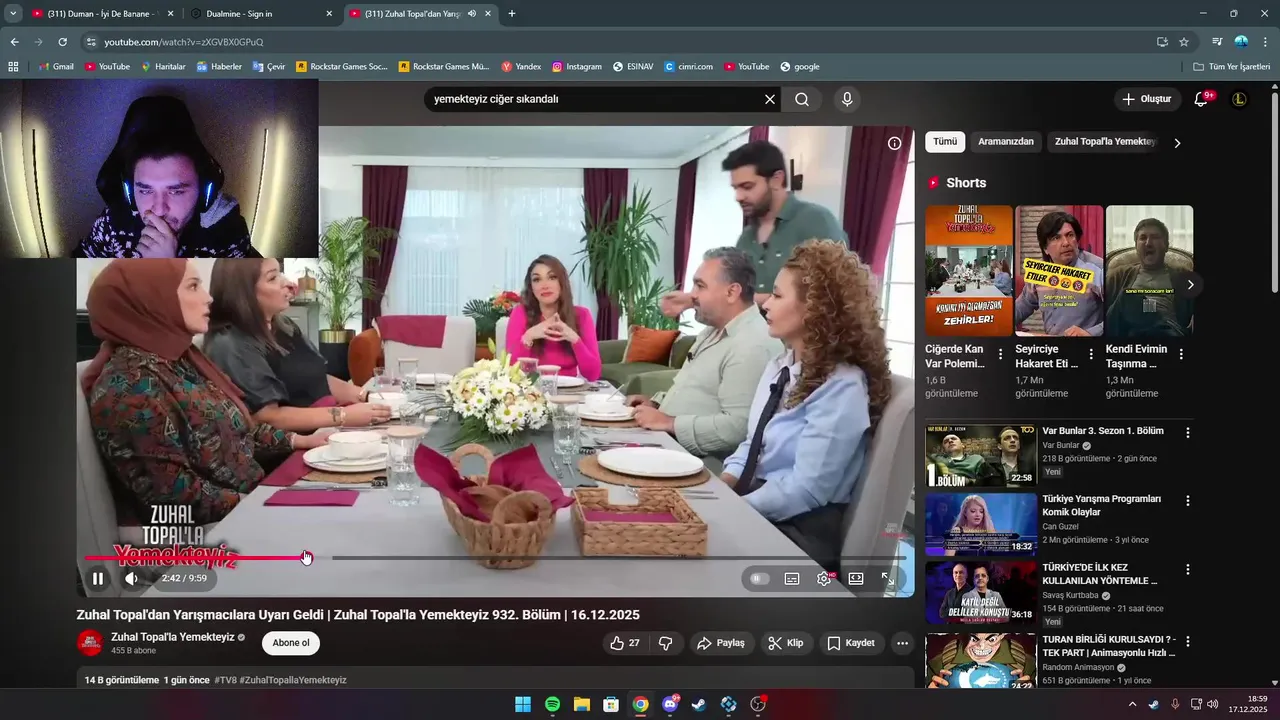Image resolution: width=1280 pixels, height=720 pixels.
Task: Enter fullscreen mode in the player
Action: pyautogui.click(x=888, y=578)
